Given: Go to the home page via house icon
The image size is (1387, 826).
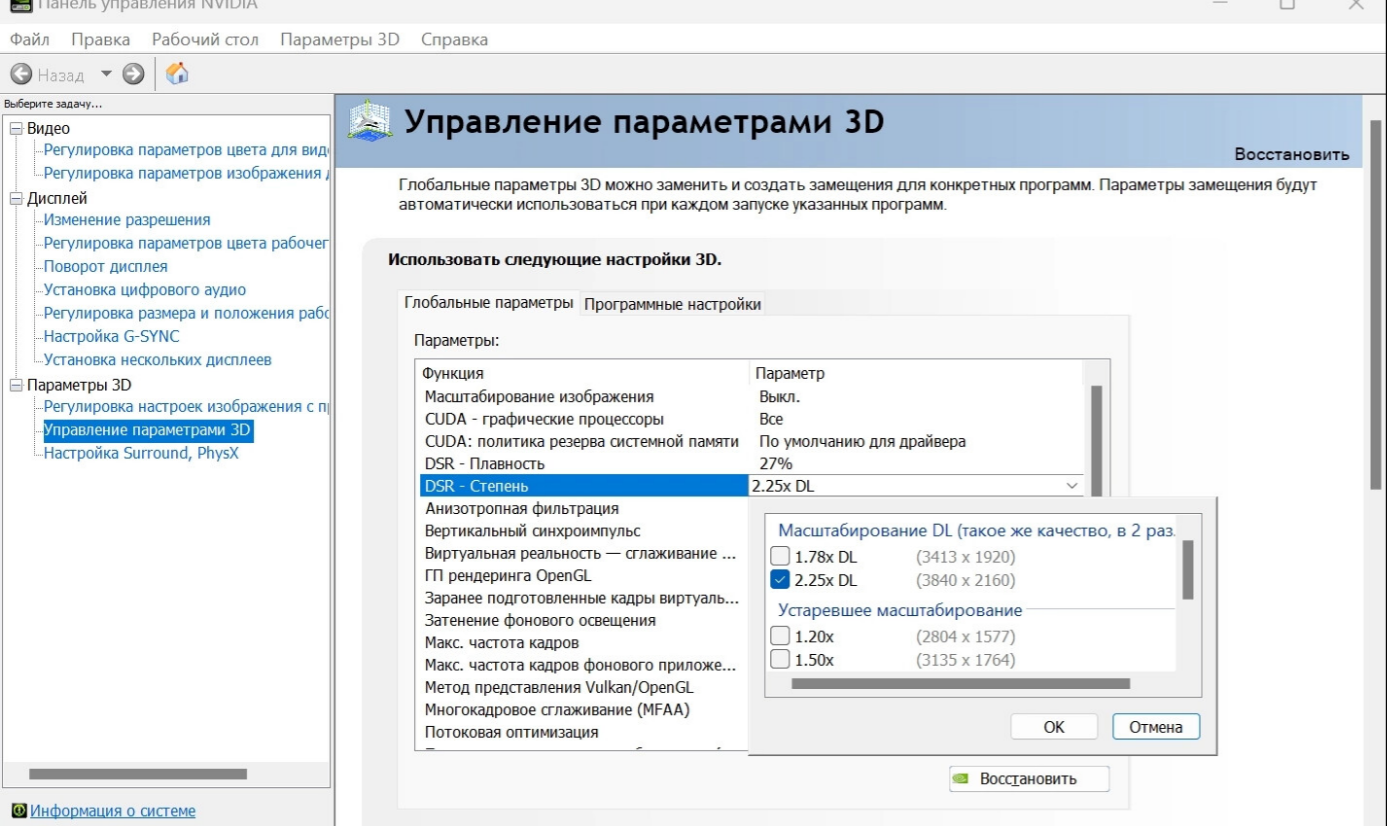Looking at the screenshot, I should click(x=177, y=74).
